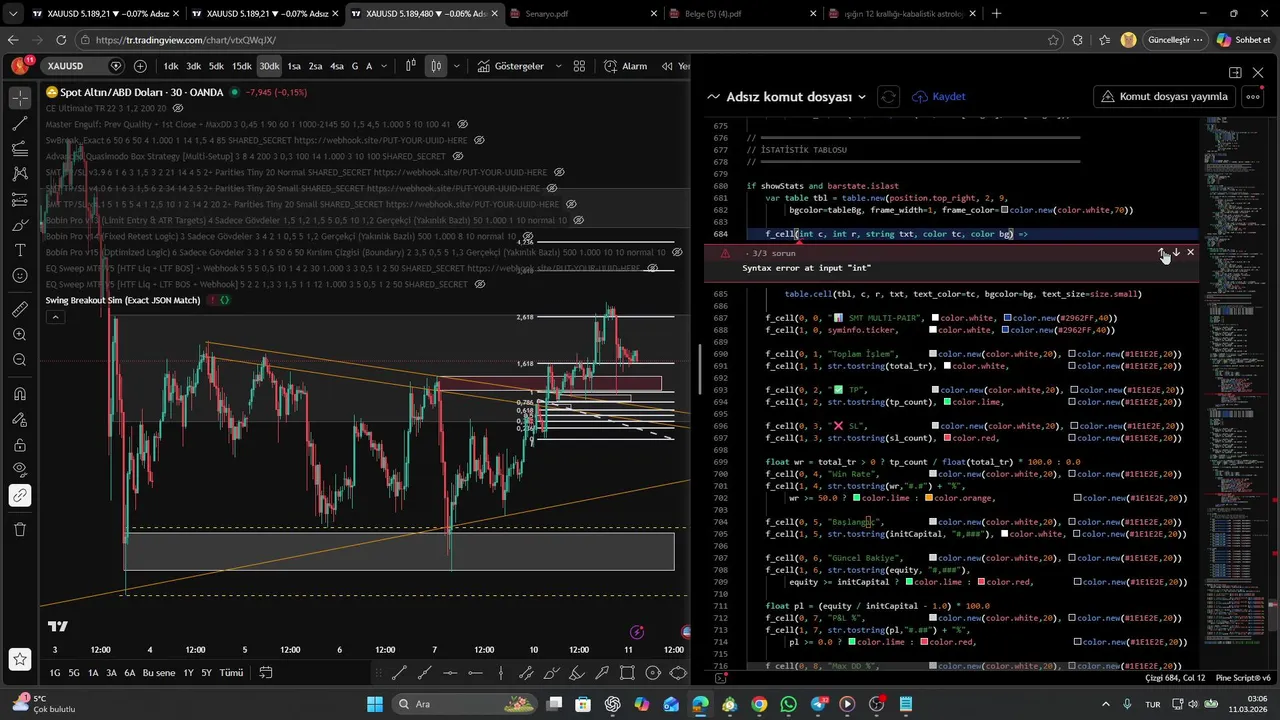Click color swatch beside frame_color on line 682
Image resolution: width=1280 pixels, height=720 pixels.
[1004, 210]
